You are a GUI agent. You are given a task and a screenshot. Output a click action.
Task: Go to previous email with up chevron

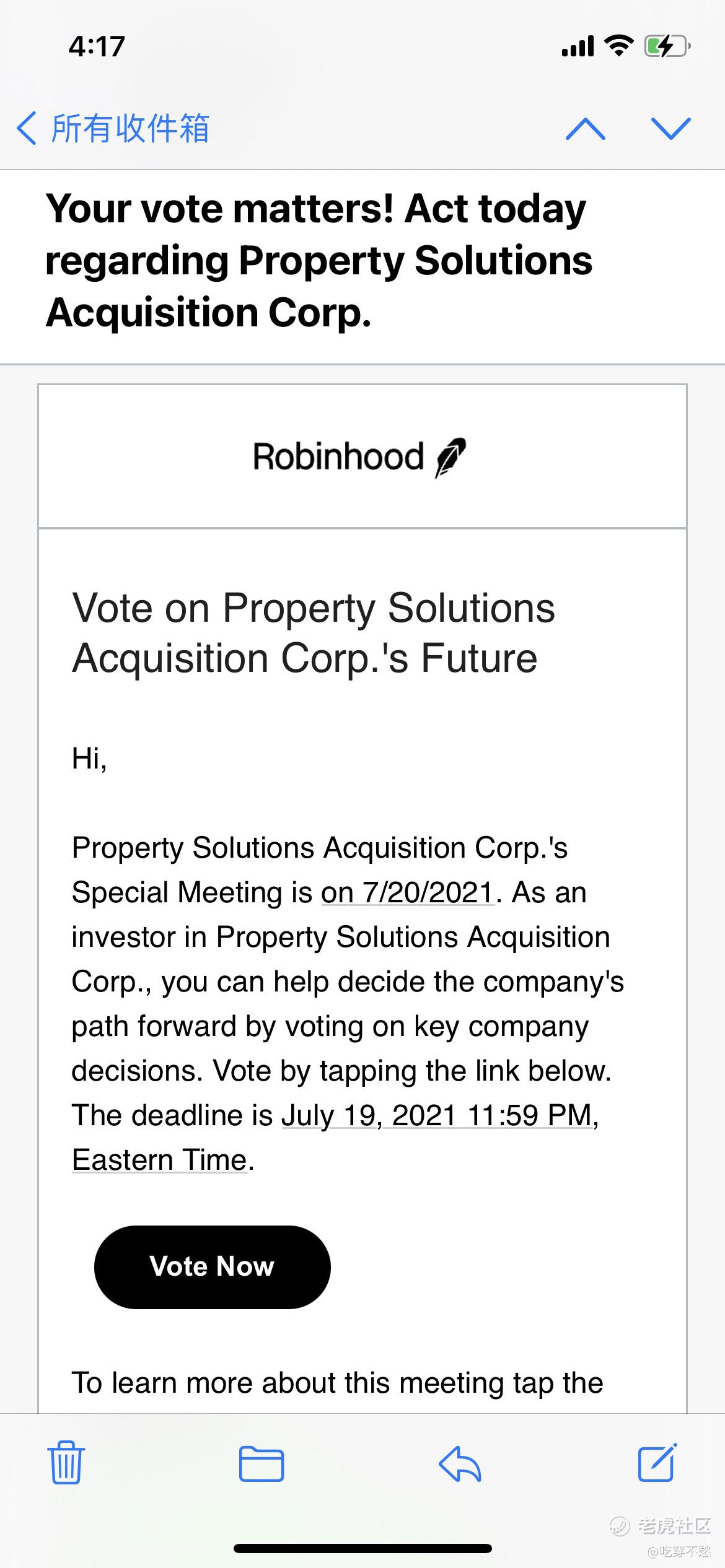[x=586, y=129]
